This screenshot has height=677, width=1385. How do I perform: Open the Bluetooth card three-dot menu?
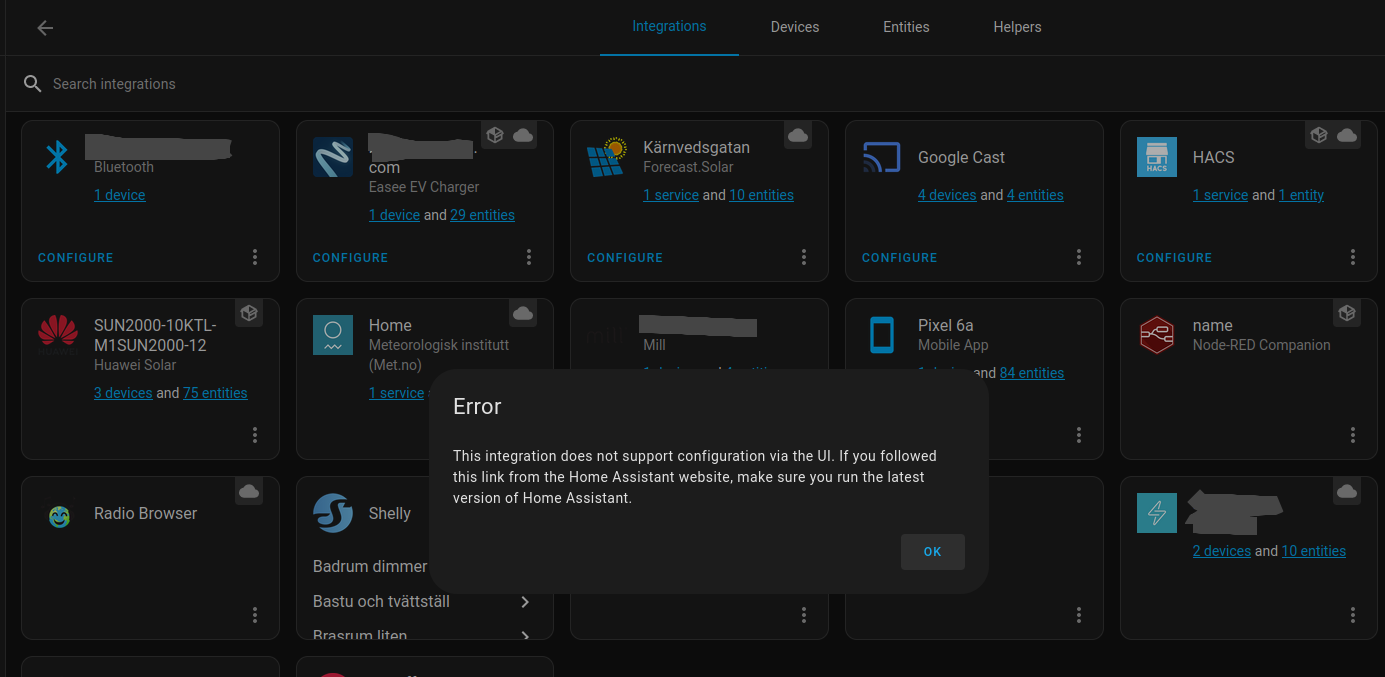[255, 257]
